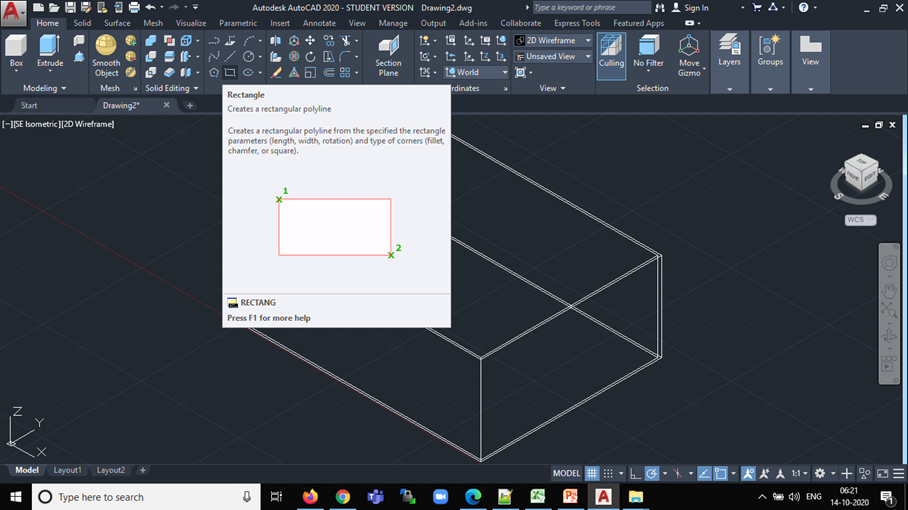The width and height of the screenshot is (908, 510).
Task: Switch to the Surface ribbon tab
Action: tap(117, 23)
